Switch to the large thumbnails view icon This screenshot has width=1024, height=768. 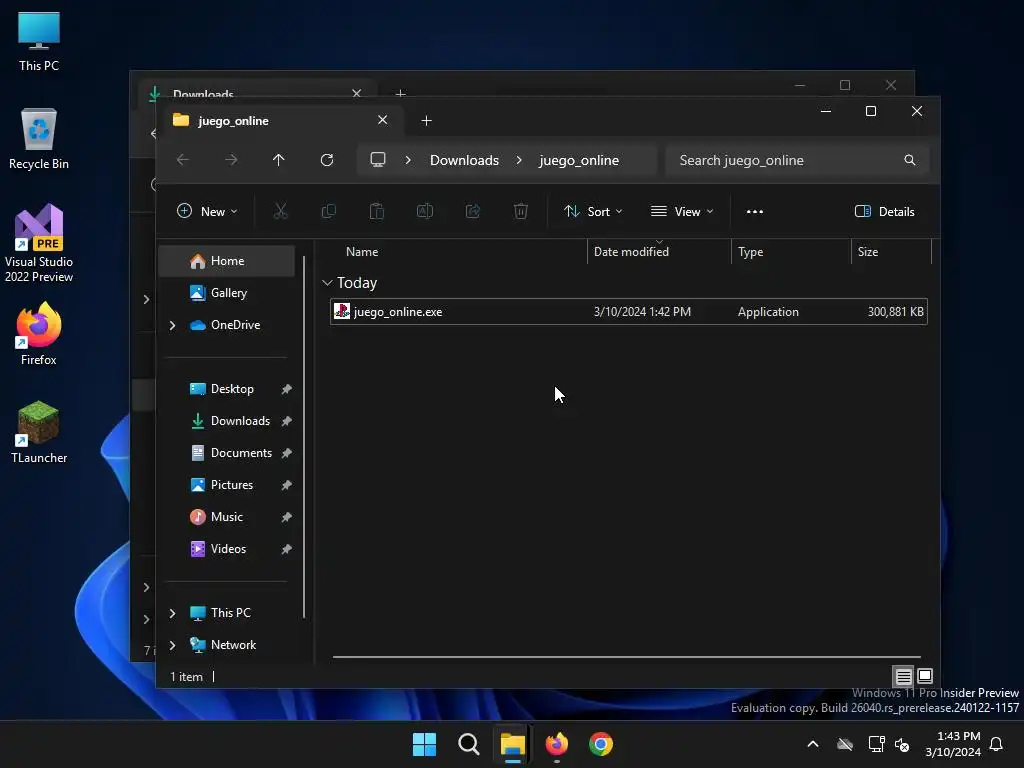[925, 676]
